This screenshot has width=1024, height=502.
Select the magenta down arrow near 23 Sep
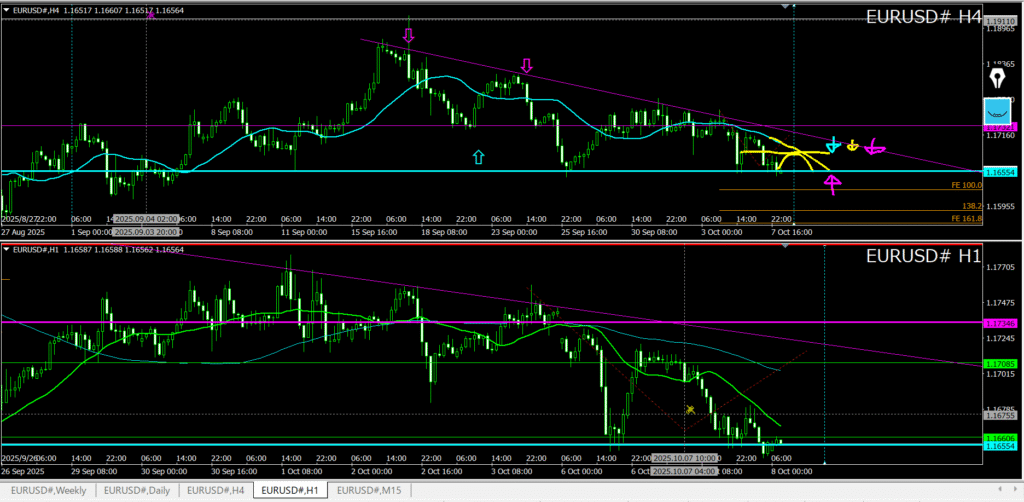pyautogui.click(x=526, y=67)
